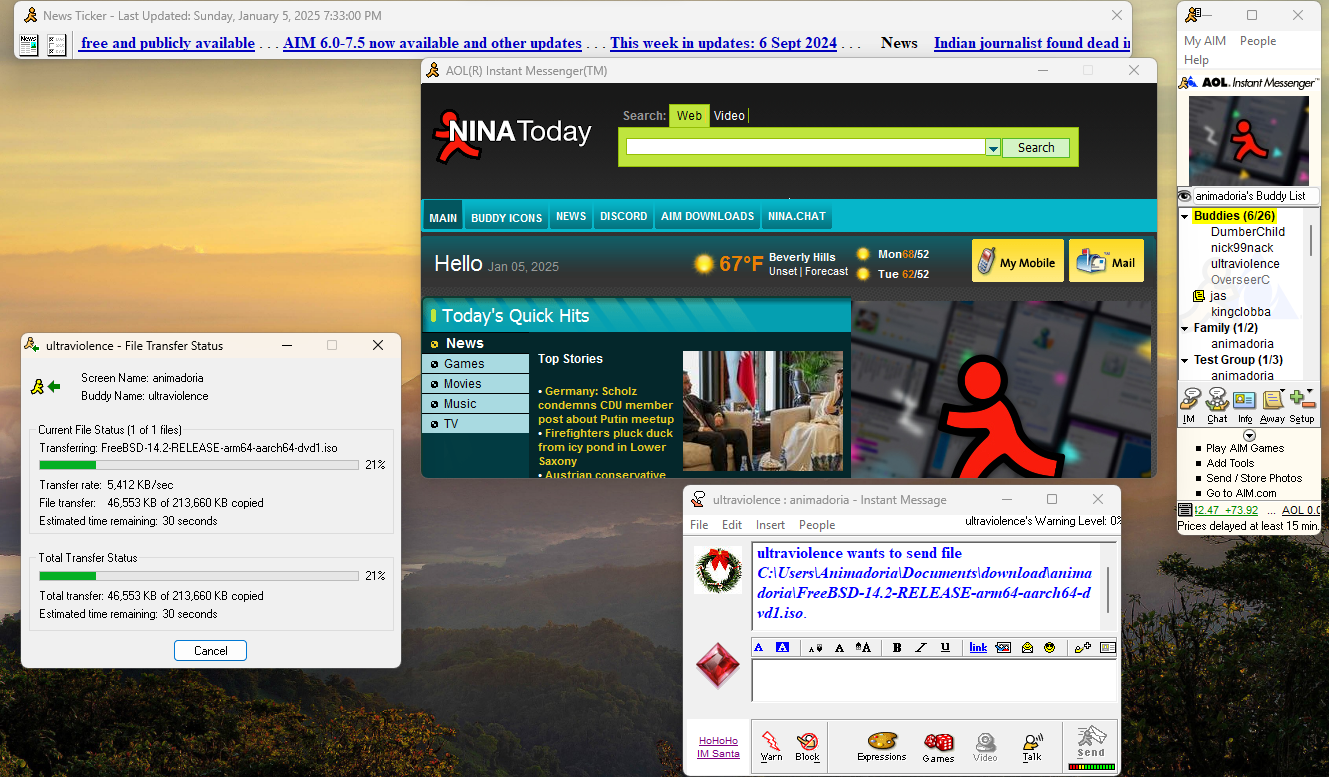Open the Mail button

[x=1106, y=261]
